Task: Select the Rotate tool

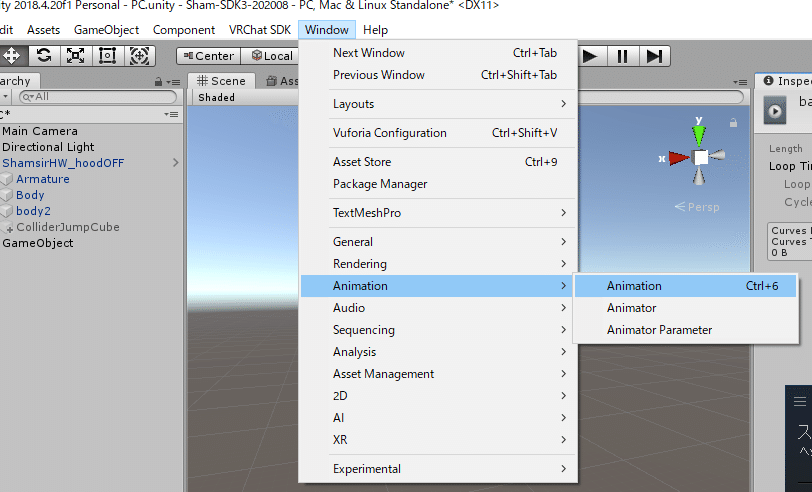Action: tap(44, 55)
